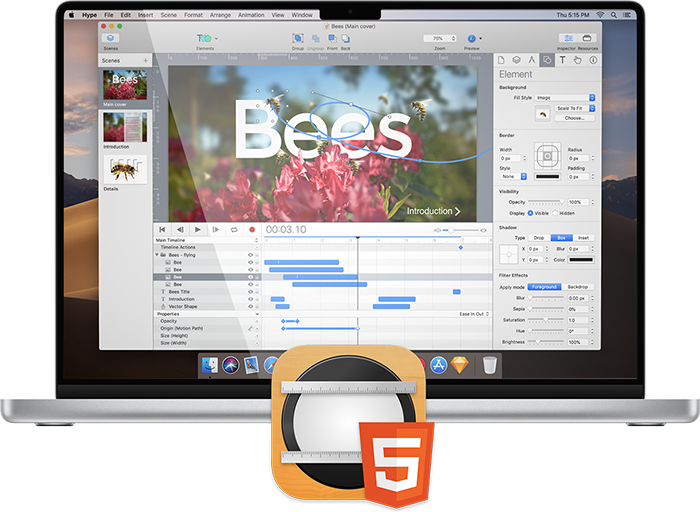Select the Introduction scene thumbnail
Screen dimensions: 700x512
click(125, 127)
